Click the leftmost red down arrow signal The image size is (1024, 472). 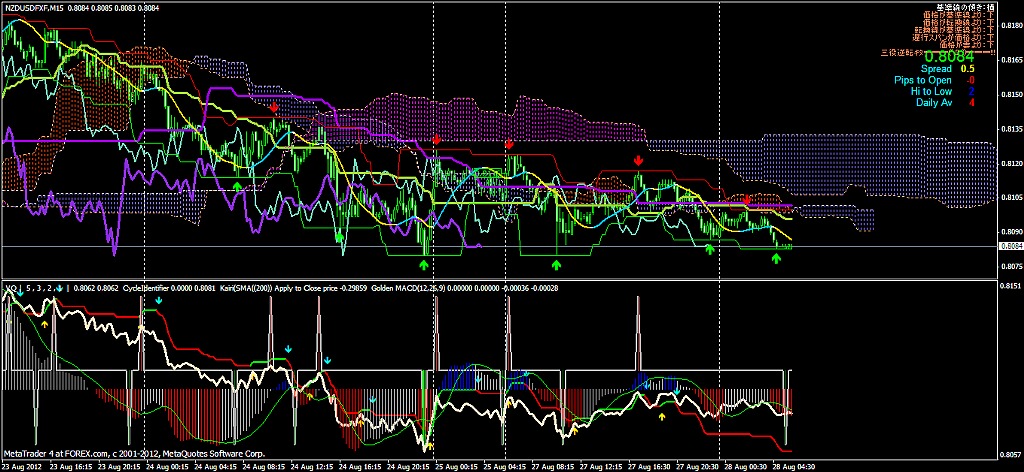(274, 105)
